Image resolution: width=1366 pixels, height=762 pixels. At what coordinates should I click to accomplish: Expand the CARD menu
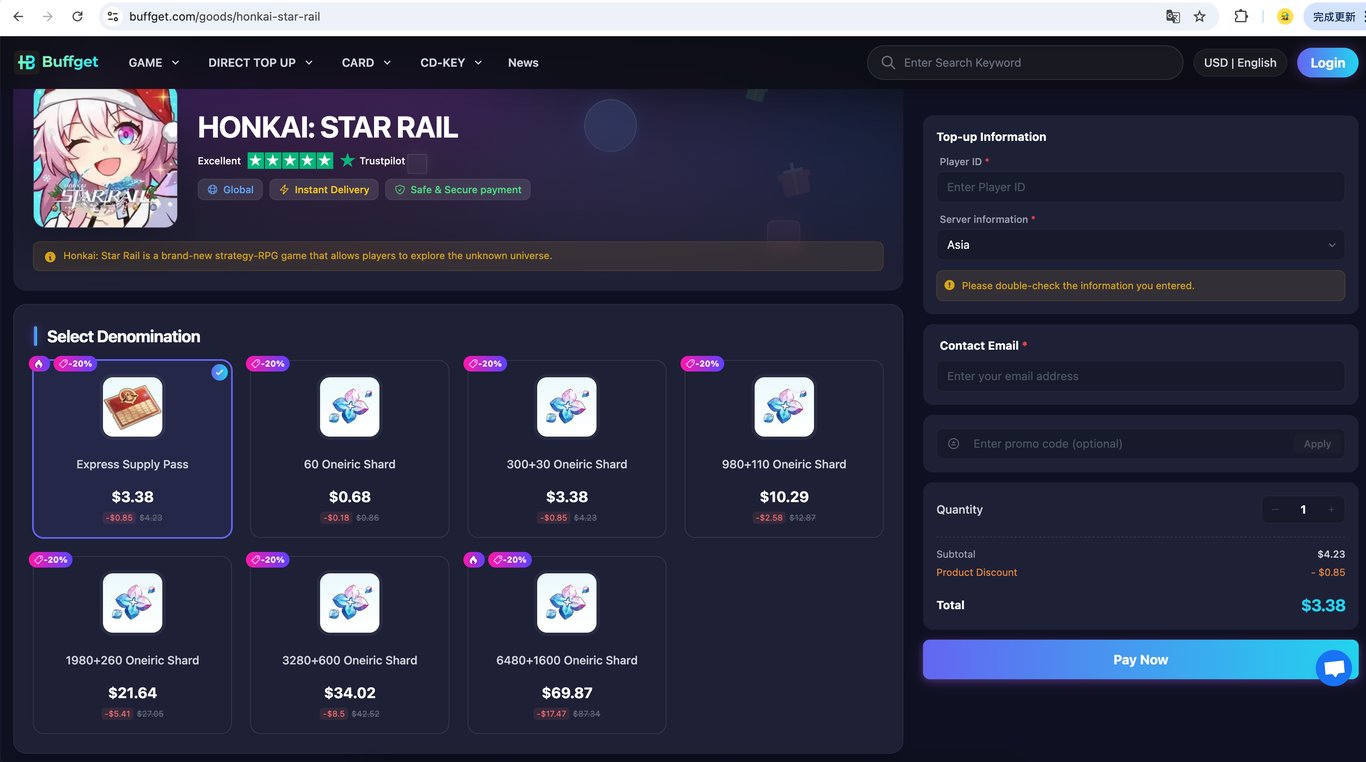366,62
